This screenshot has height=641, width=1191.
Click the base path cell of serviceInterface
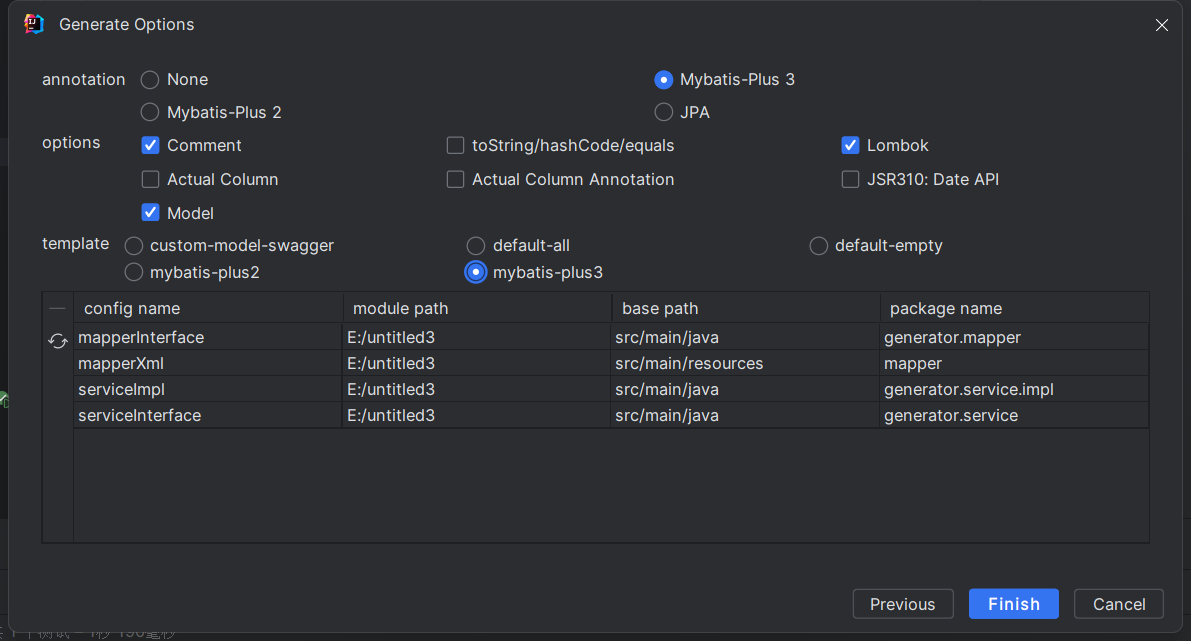pyautogui.click(x=746, y=415)
